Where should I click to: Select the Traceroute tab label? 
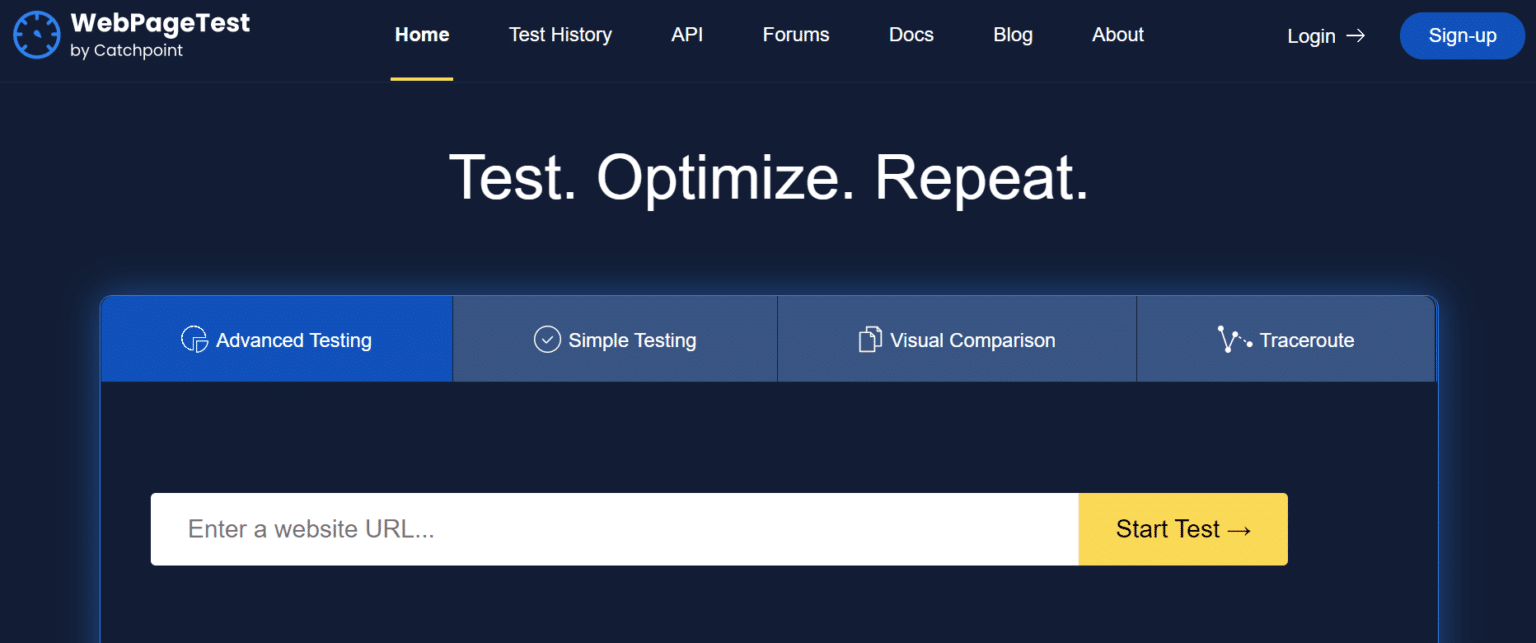(1306, 340)
